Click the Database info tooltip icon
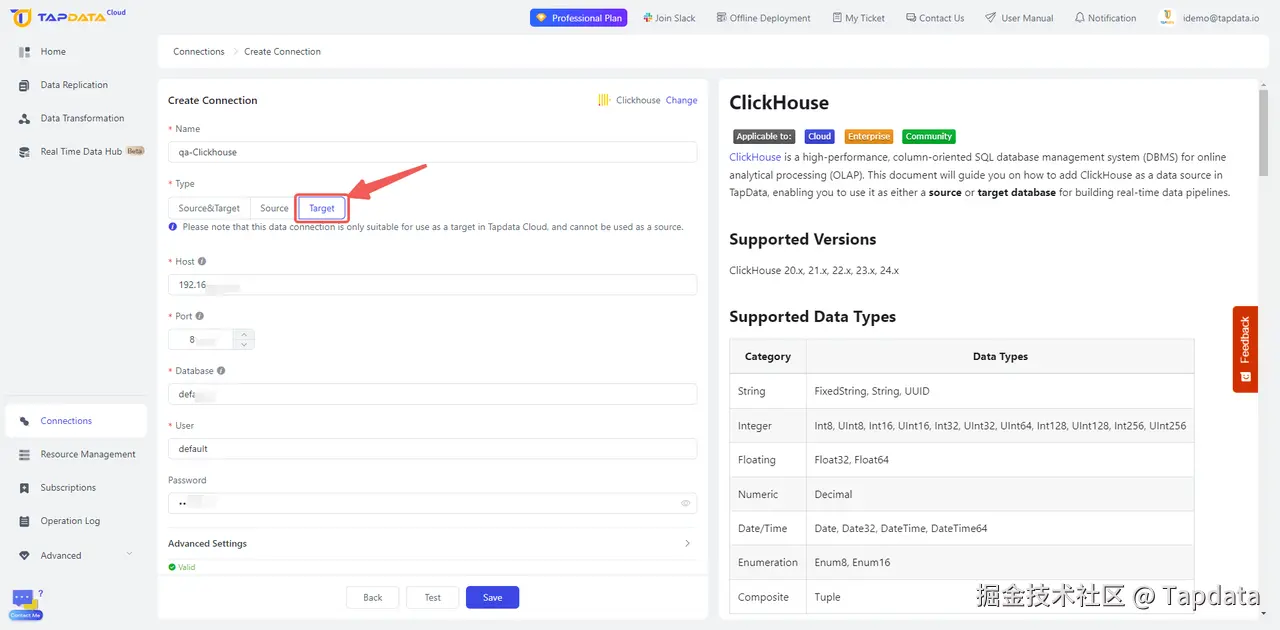The image size is (1280, 630). 221,371
